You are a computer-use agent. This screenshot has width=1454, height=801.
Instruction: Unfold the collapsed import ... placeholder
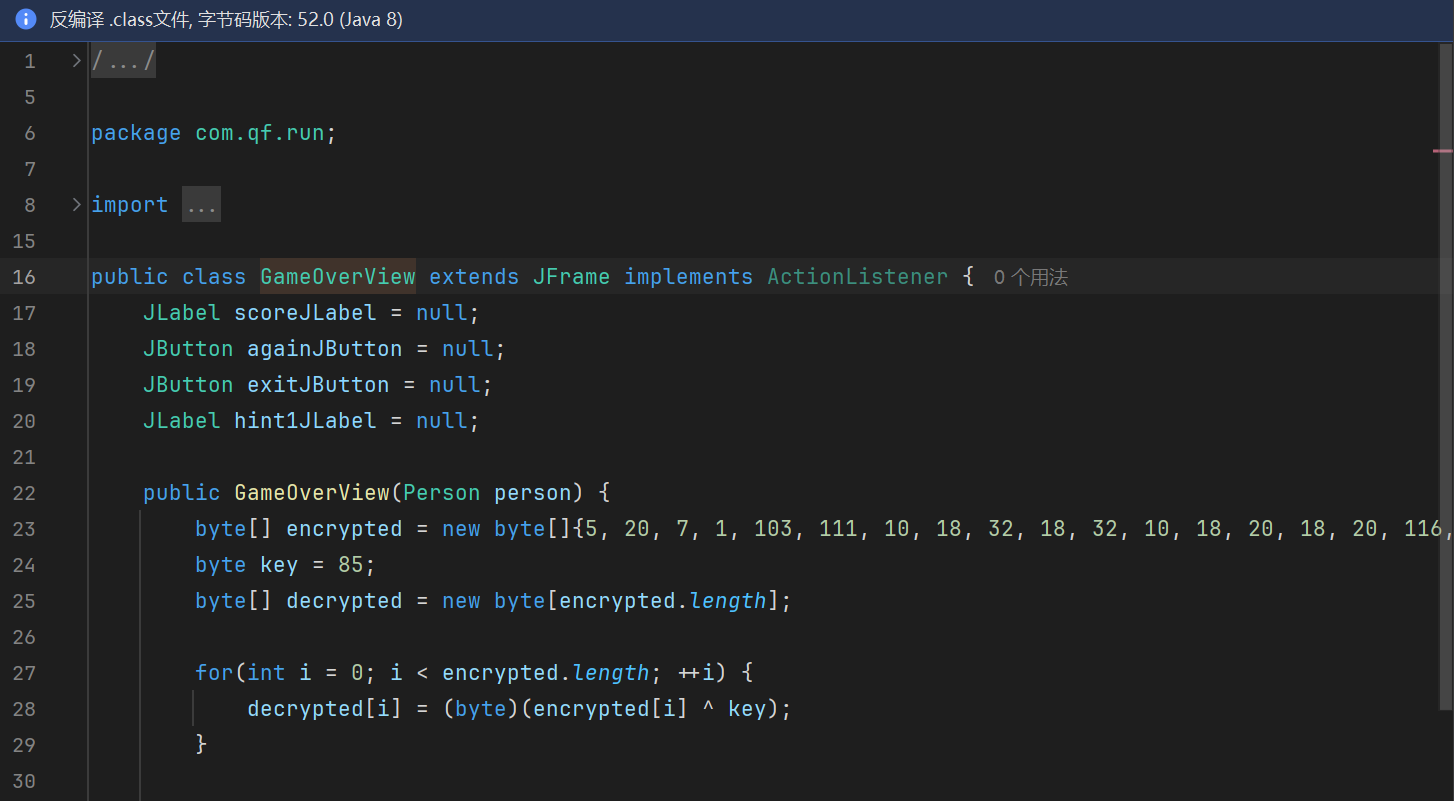[x=201, y=205]
